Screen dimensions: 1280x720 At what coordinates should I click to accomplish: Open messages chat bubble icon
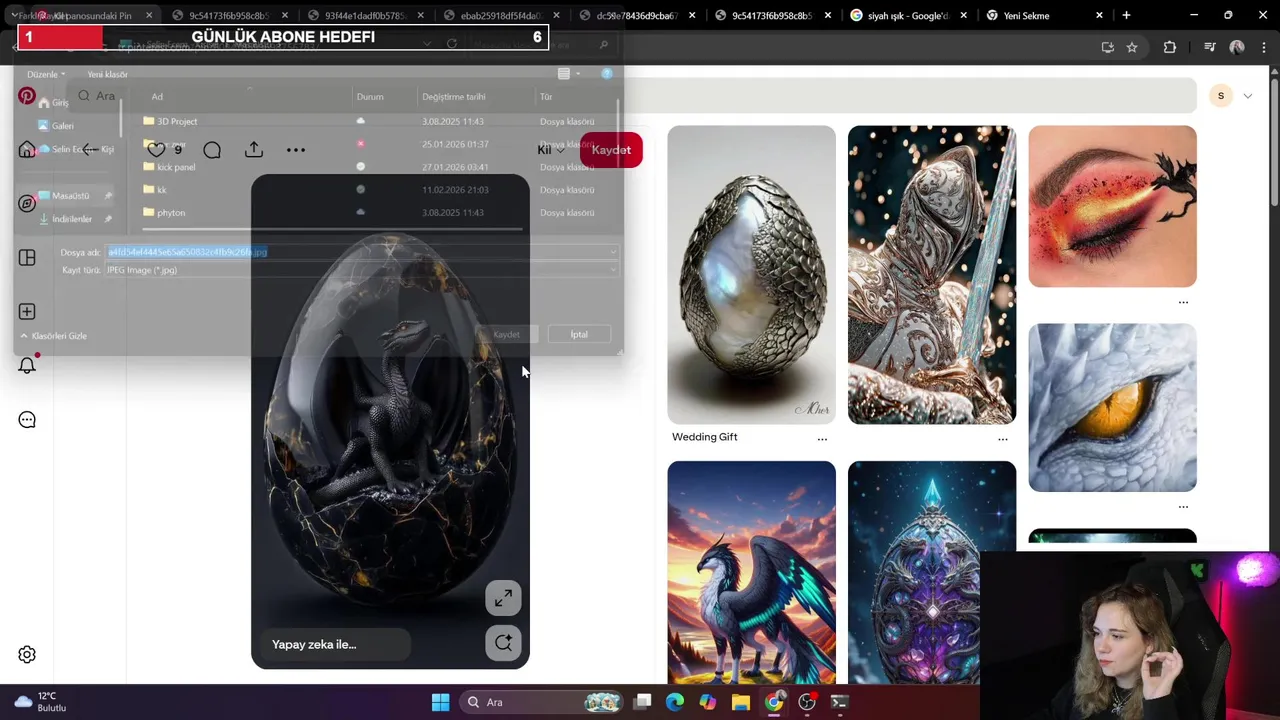(27, 420)
